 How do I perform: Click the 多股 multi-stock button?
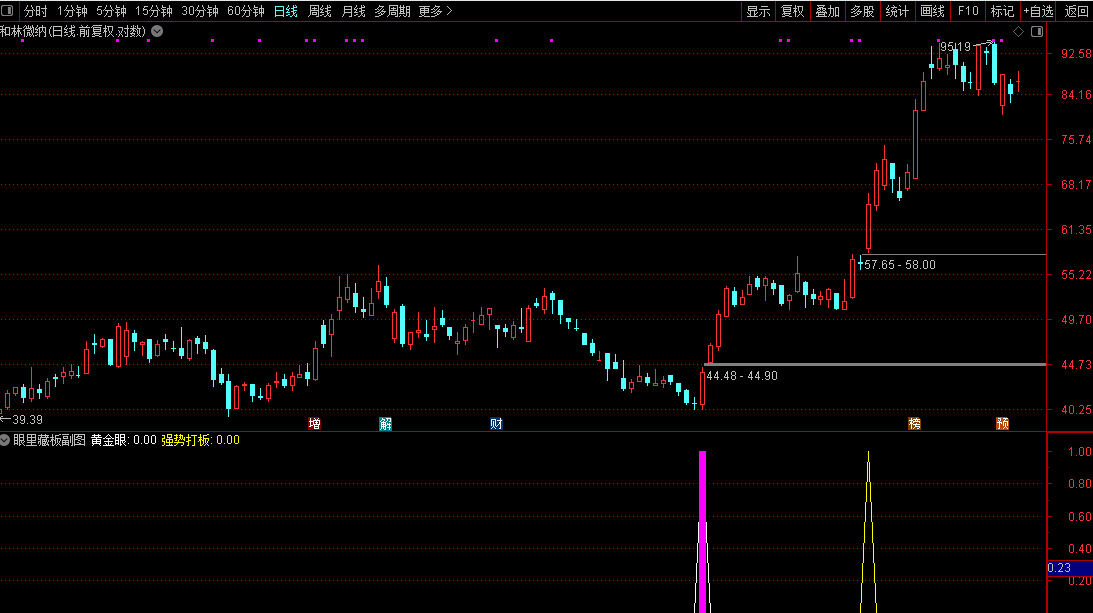click(x=862, y=11)
